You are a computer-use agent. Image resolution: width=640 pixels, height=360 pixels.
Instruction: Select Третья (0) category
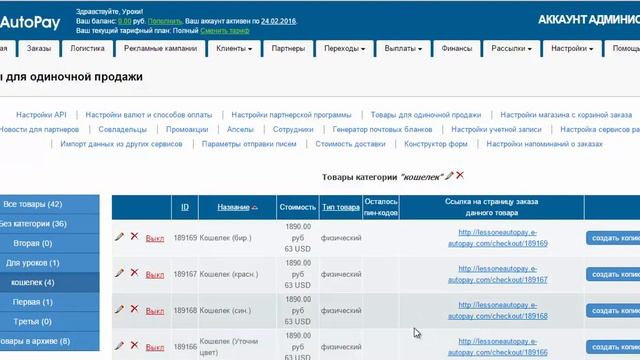[x=49, y=322]
